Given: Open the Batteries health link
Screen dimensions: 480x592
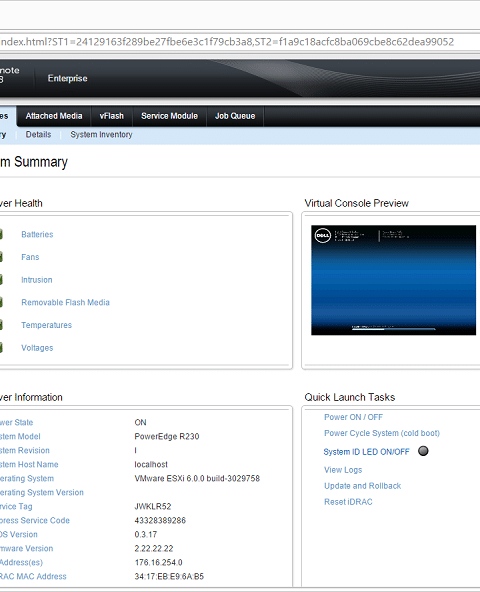Looking at the screenshot, I should (37, 234).
